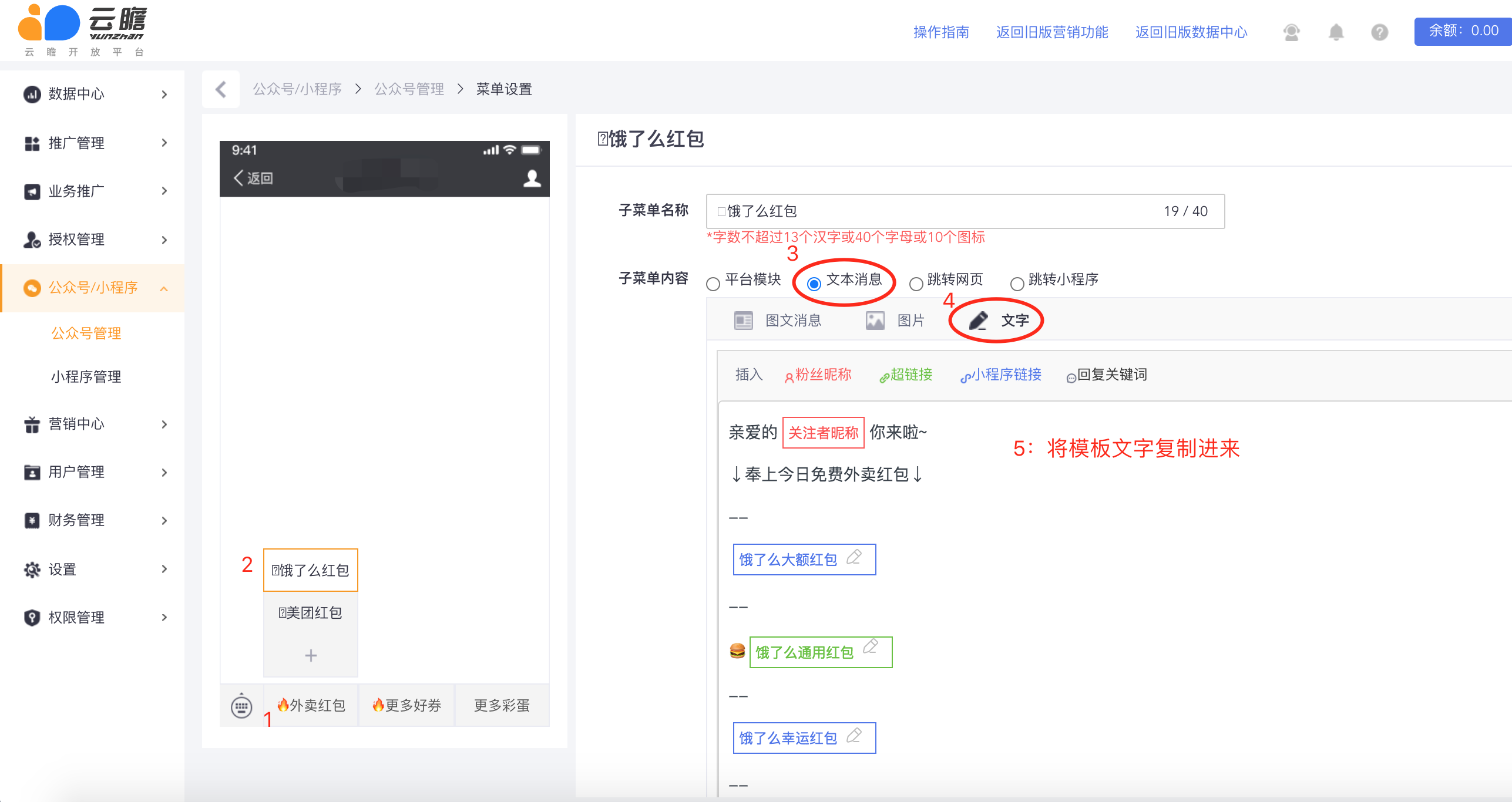This screenshot has height=802, width=1512.
Task: Select the 外卖红包 bottom menu
Action: pyautogui.click(x=311, y=705)
